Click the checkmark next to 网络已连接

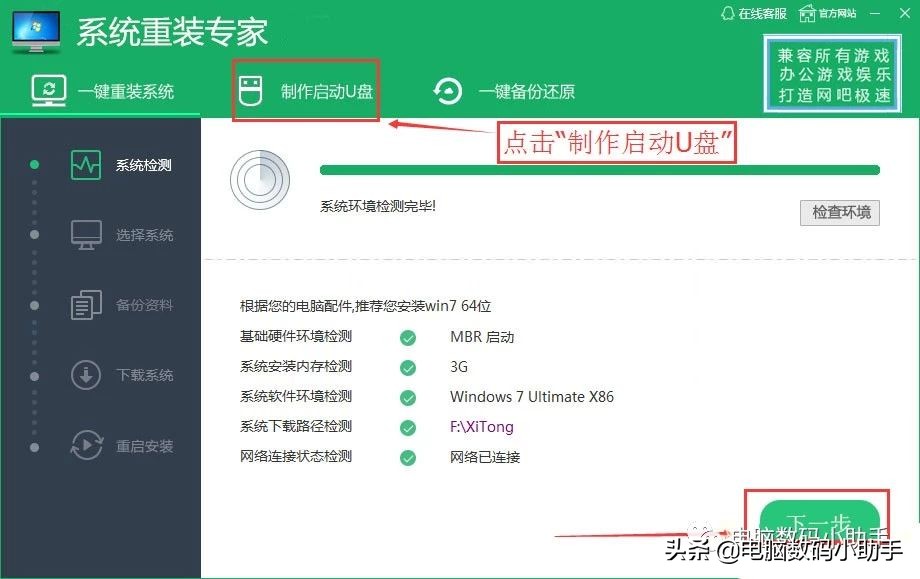[x=408, y=457]
